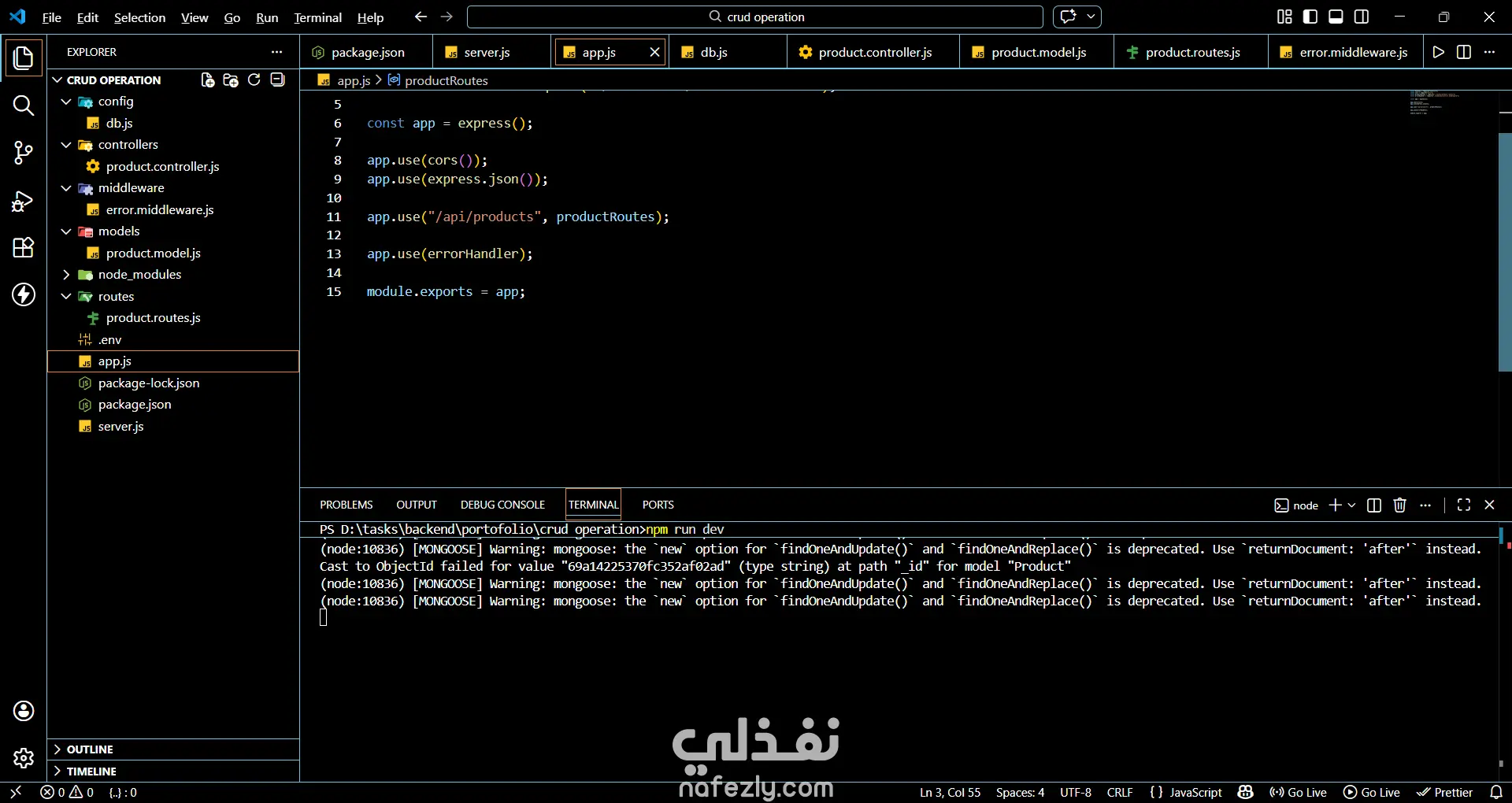The width and height of the screenshot is (1512, 803).
Task: Go back in navigation history
Action: coord(421,17)
